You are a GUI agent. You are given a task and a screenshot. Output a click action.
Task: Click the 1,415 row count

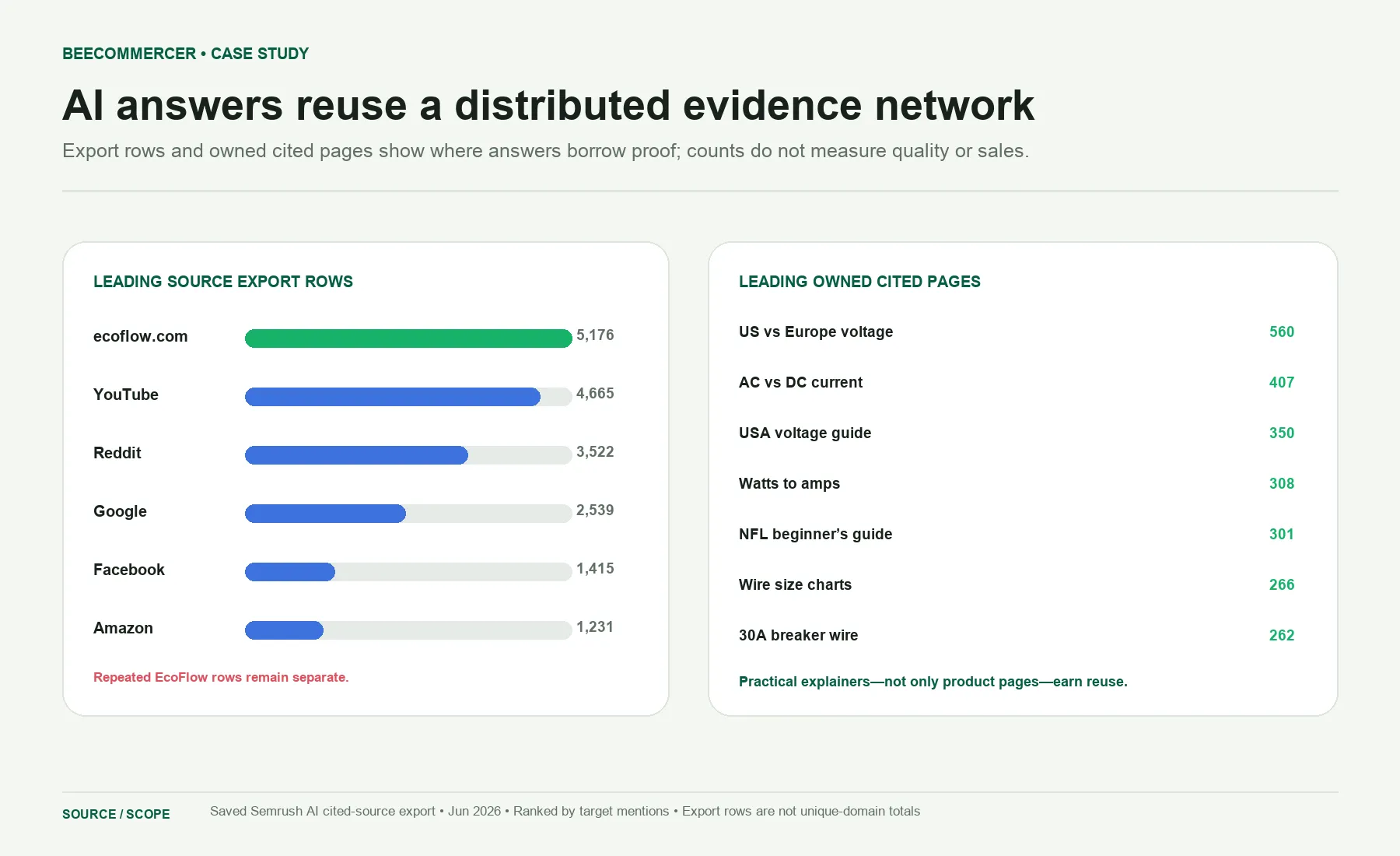[595, 569]
